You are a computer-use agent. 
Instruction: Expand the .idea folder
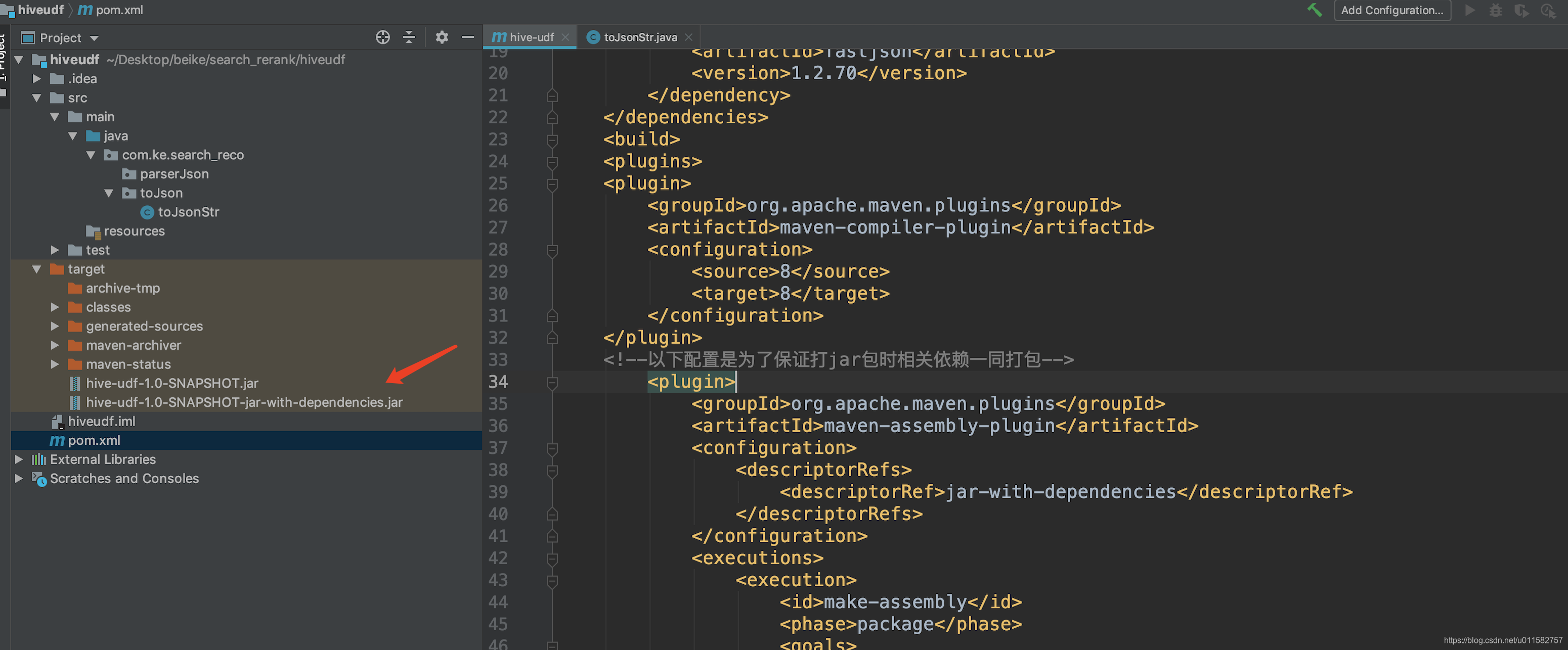point(37,78)
